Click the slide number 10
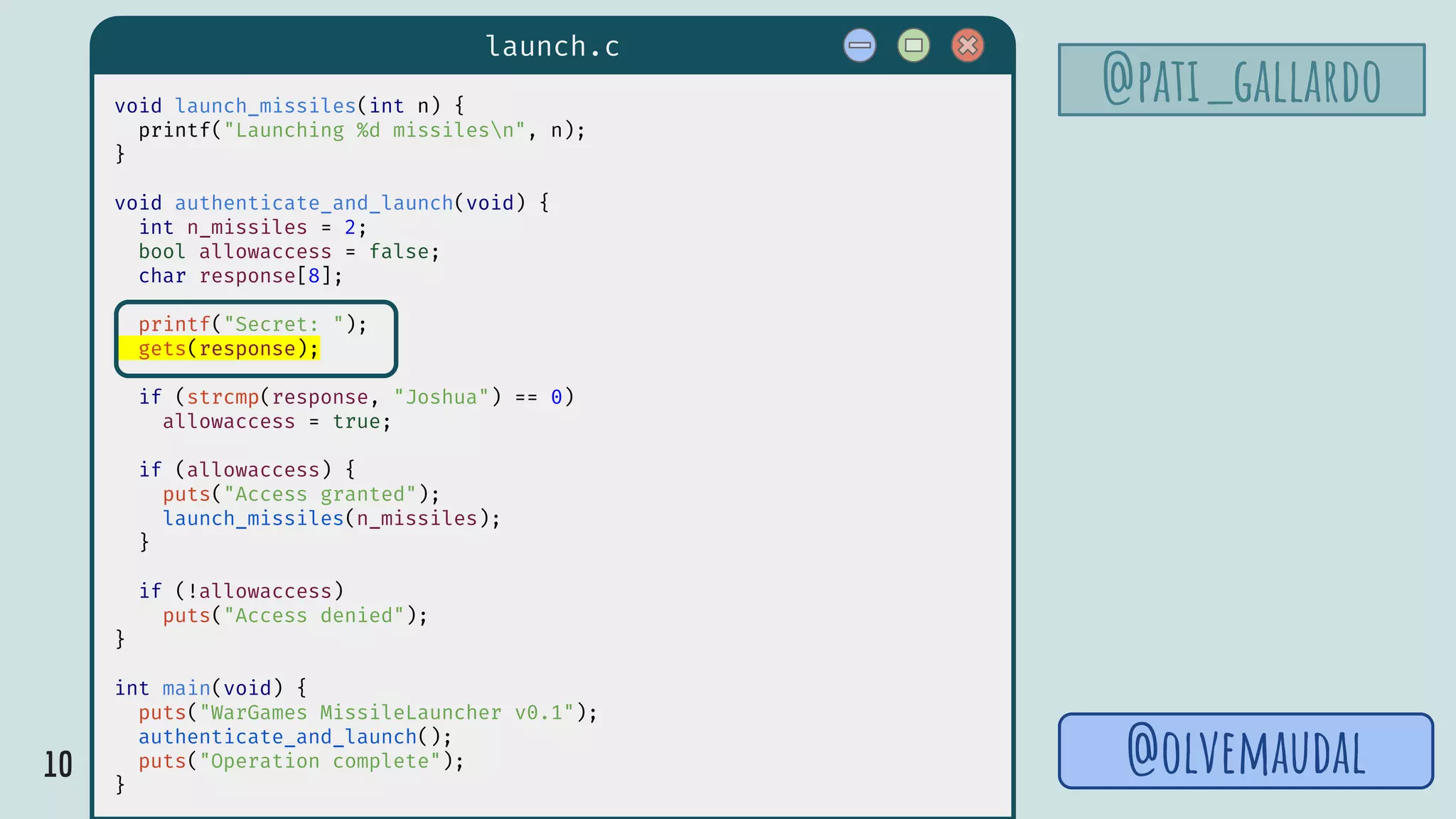The image size is (1456, 819). [x=58, y=765]
